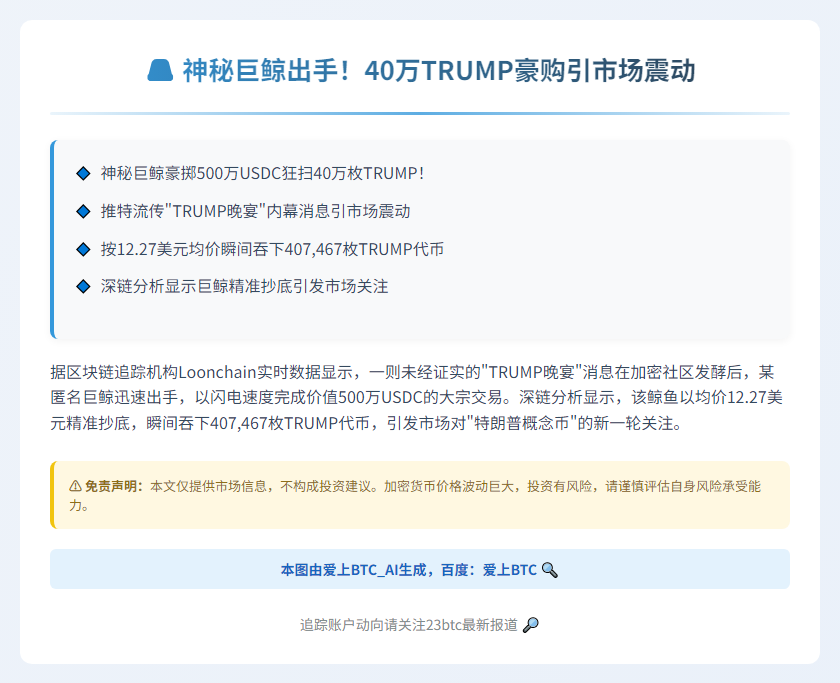This screenshot has height=683, width=840.
Task: Click the warning triangle icon before "免责声明"
Action: [x=76, y=486]
